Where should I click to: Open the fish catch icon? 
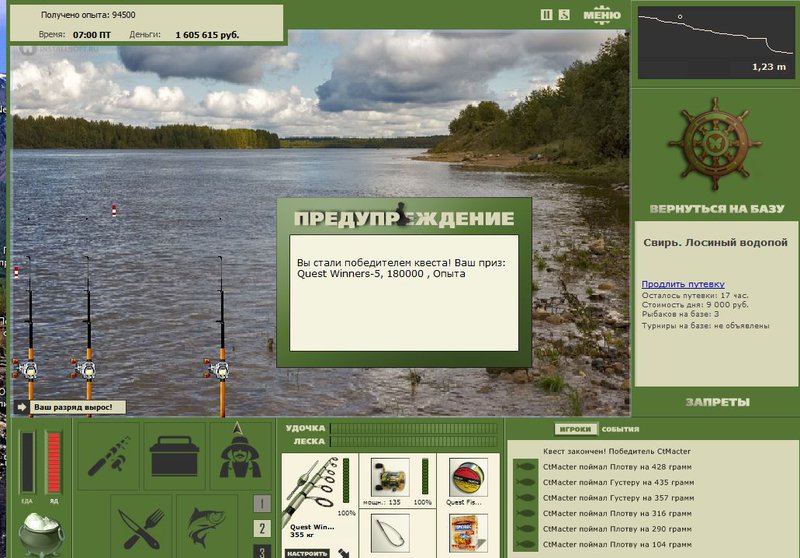pyautogui.click(x=207, y=528)
